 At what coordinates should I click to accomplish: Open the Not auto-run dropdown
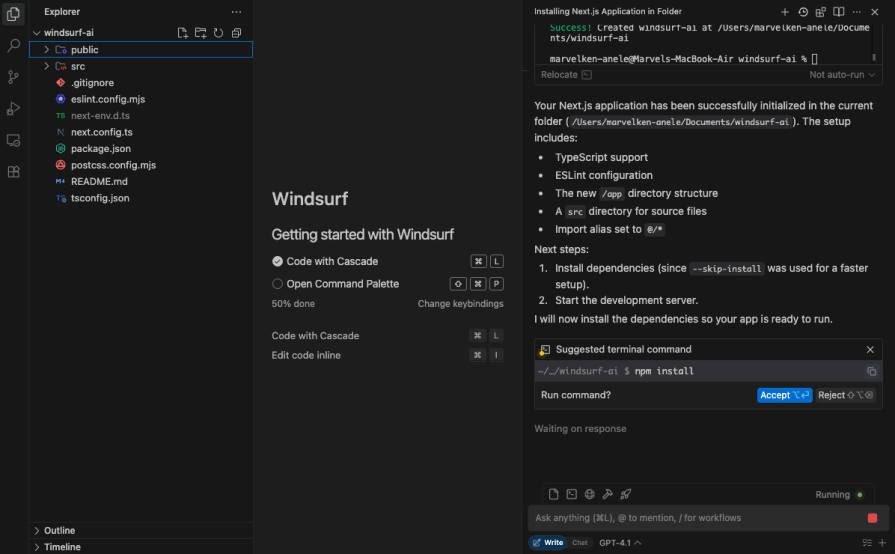click(x=842, y=75)
